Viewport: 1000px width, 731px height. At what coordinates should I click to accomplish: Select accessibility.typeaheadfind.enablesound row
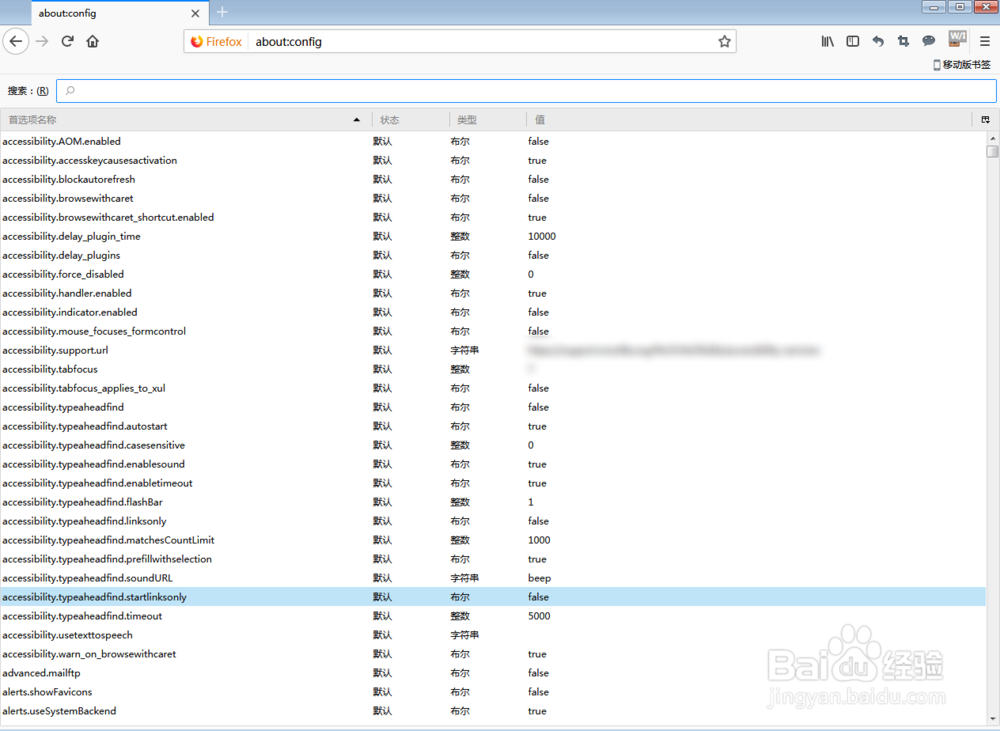(x=492, y=464)
